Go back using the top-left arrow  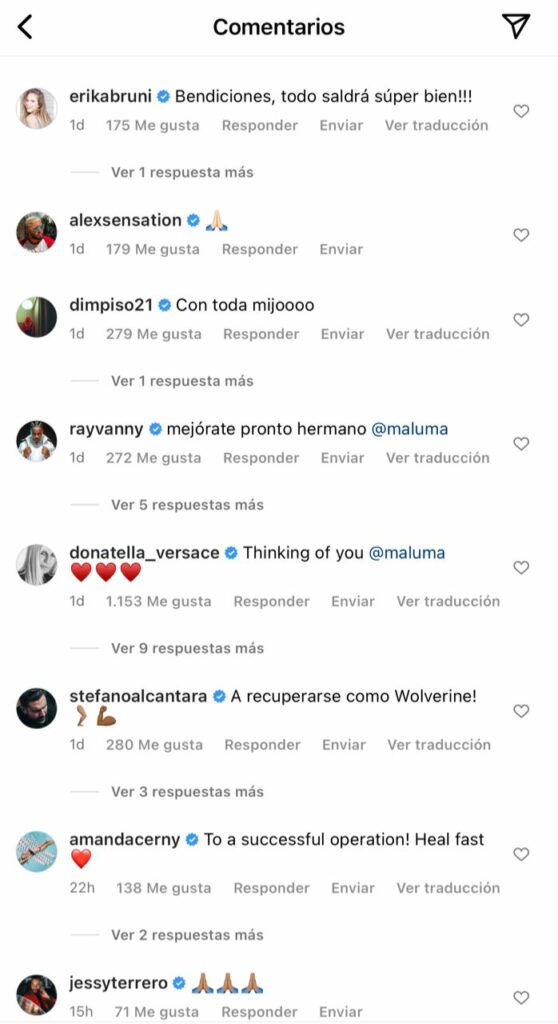pos(25,27)
